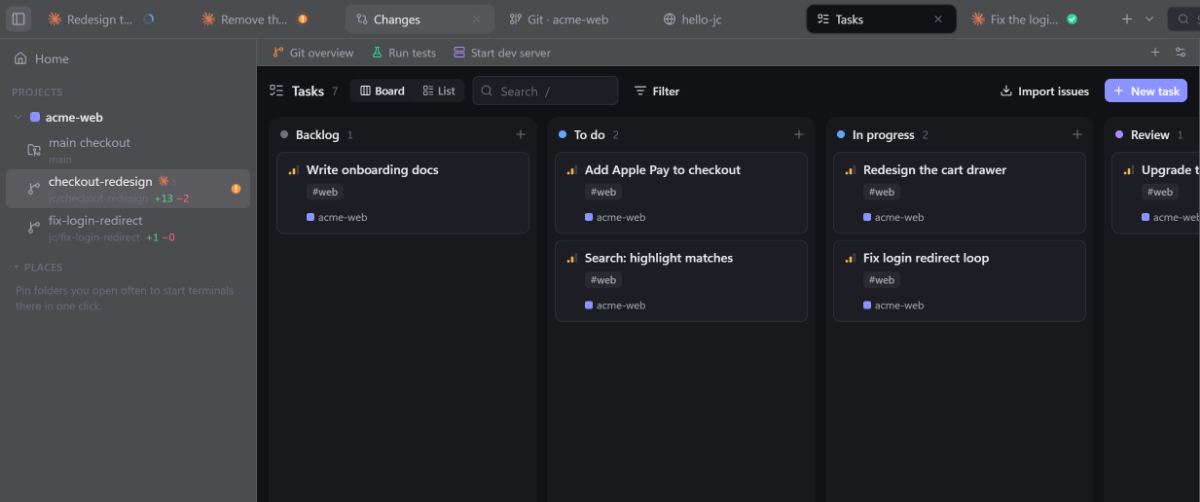Click the To do column header
The image size is (1200, 502).
click(589, 135)
